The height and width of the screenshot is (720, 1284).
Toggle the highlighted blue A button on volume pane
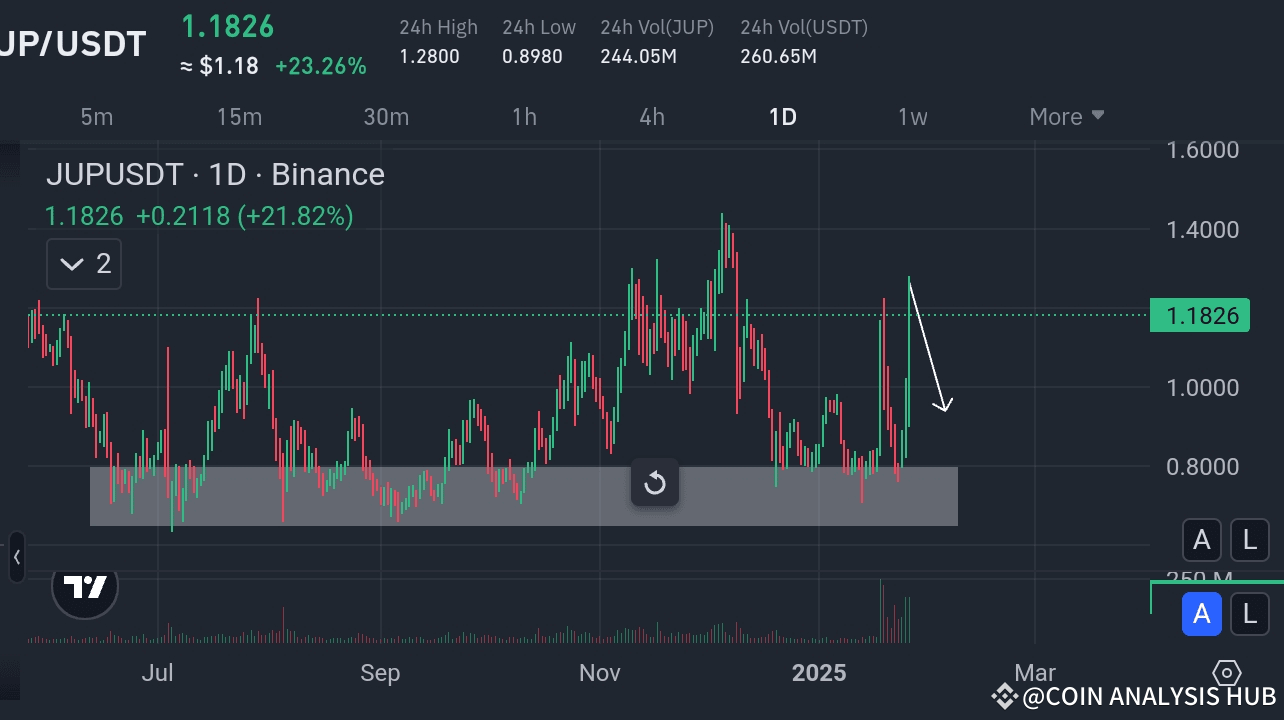coord(1202,614)
